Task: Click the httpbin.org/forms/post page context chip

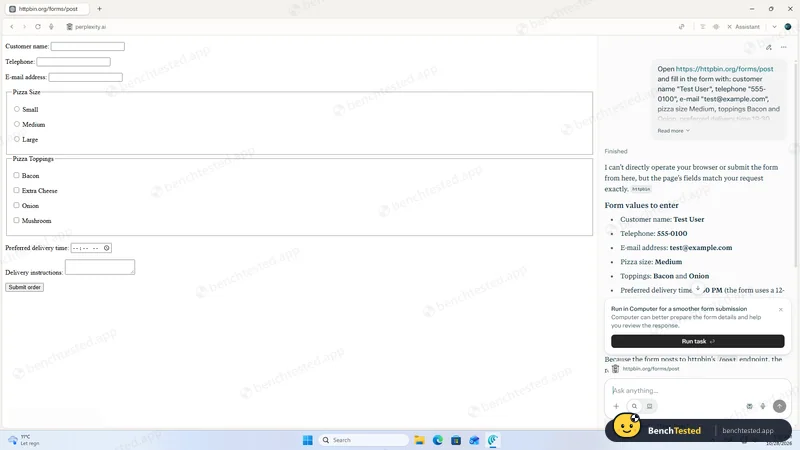Action: [646, 368]
